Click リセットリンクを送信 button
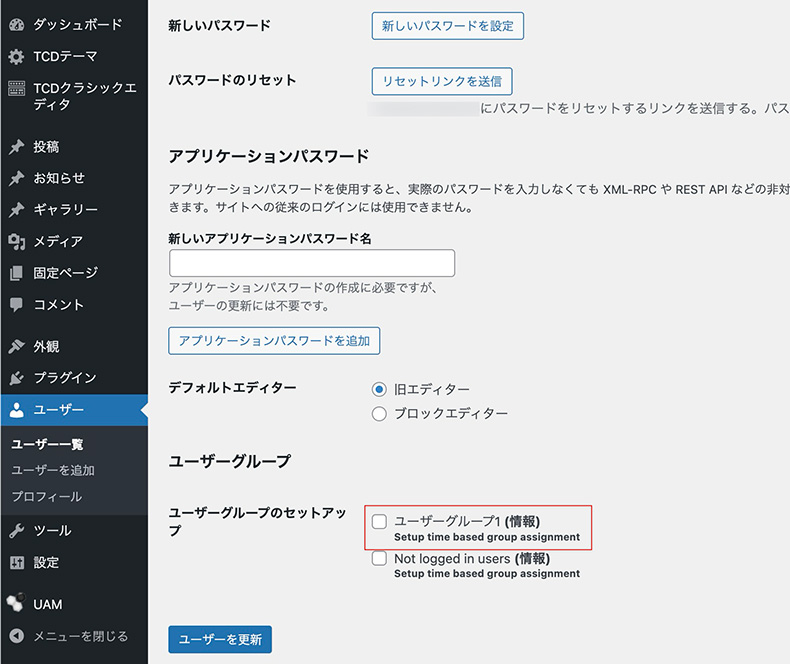This screenshot has width=790, height=664. coord(442,81)
